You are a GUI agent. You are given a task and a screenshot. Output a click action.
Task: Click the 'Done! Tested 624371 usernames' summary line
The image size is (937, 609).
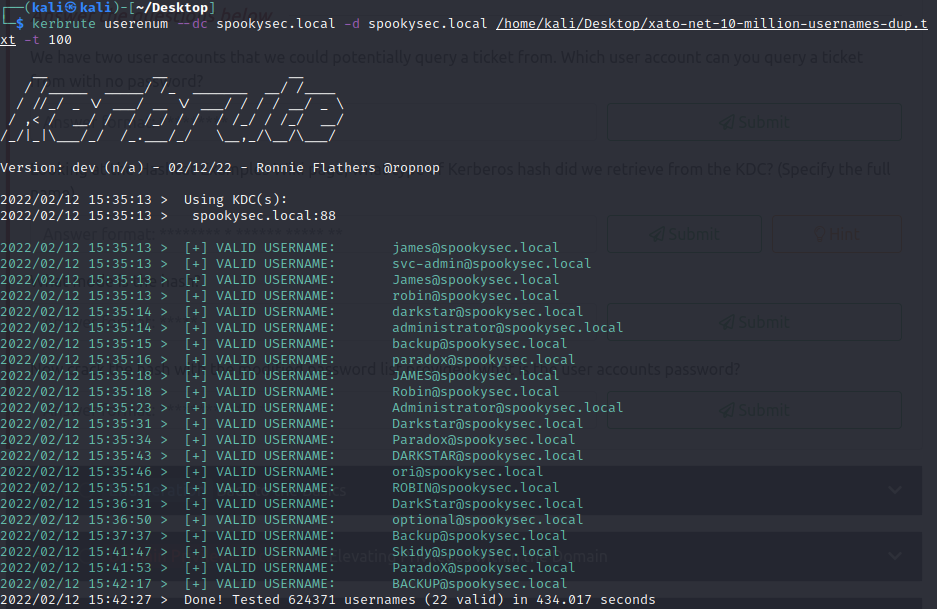coord(419,600)
